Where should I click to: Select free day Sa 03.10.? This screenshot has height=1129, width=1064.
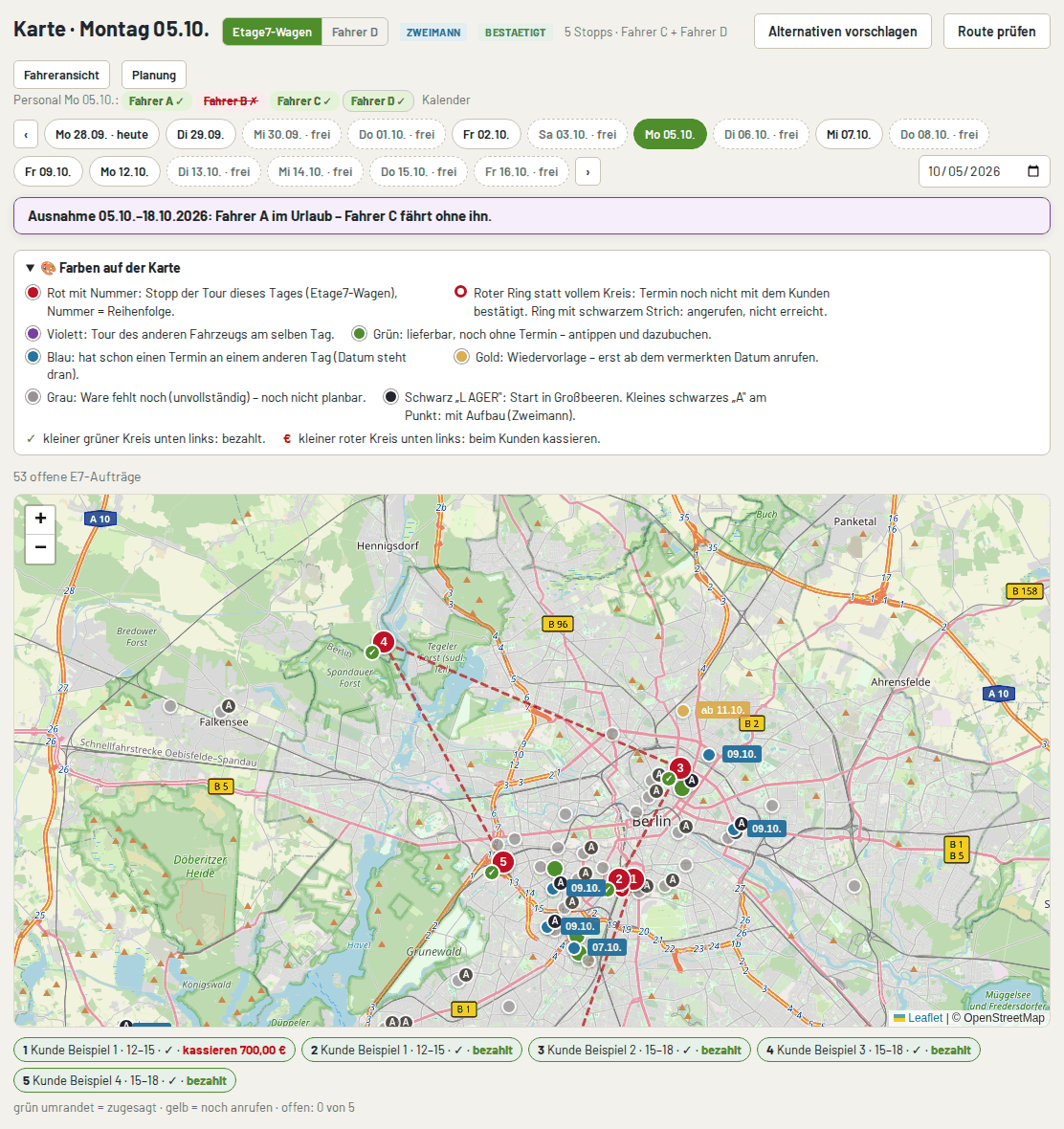coord(577,135)
